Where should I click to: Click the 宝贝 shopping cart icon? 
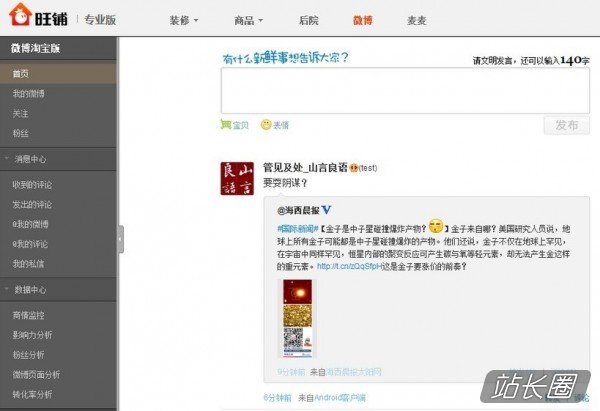[x=226, y=124]
